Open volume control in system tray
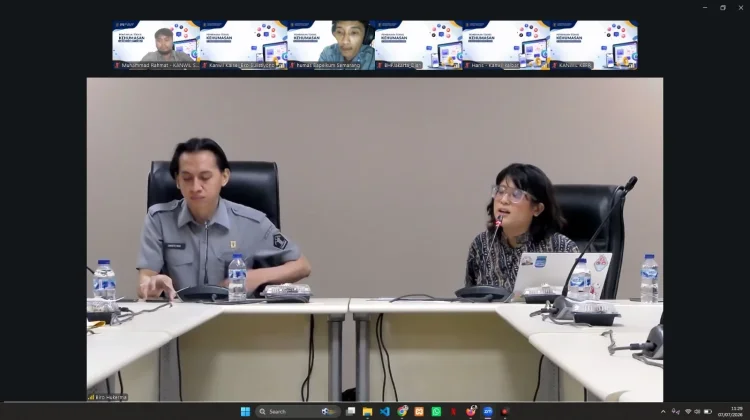Image resolution: width=750 pixels, height=420 pixels. (x=697, y=412)
